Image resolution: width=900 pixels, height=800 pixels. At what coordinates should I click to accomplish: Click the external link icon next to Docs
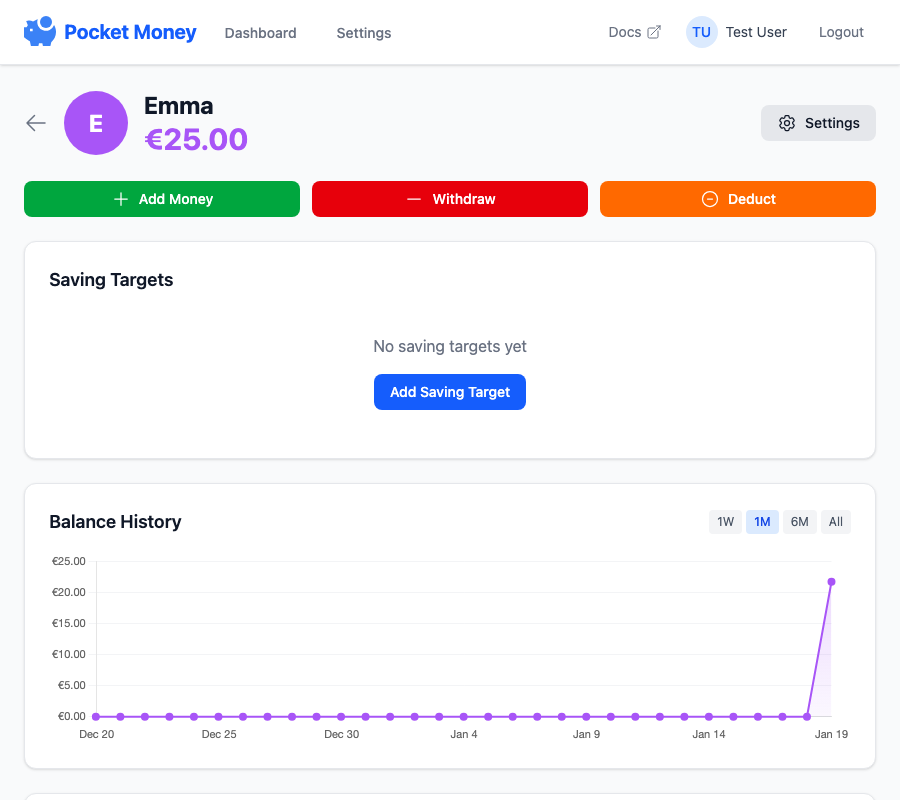click(x=654, y=32)
